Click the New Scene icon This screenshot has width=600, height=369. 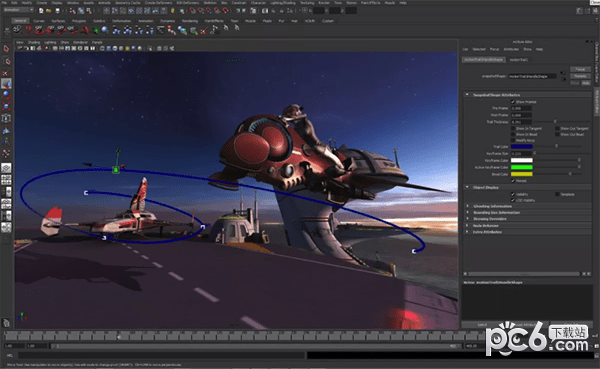[x=41, y=11]
